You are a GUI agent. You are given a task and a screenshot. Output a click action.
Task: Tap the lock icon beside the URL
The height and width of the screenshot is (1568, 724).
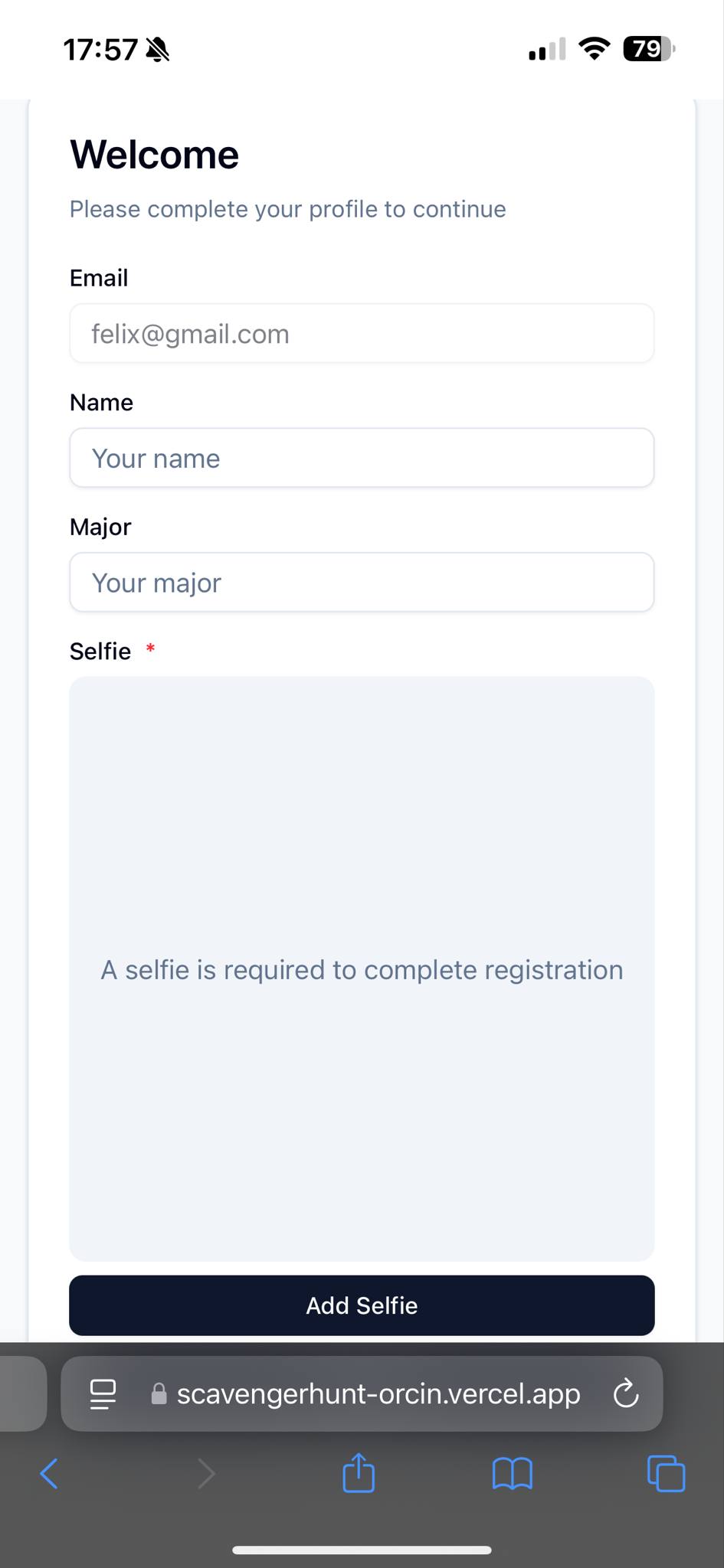159,1394
